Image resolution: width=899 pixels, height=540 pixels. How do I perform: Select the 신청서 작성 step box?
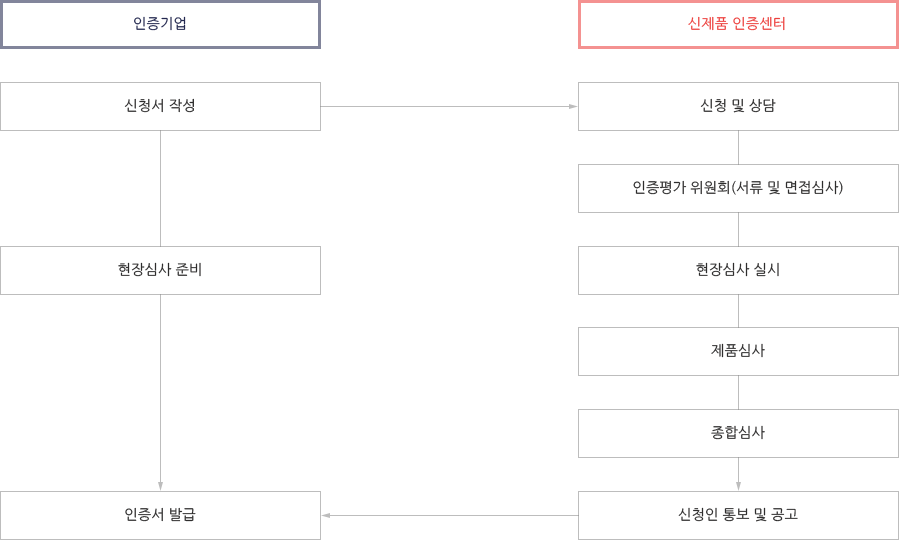160,107
